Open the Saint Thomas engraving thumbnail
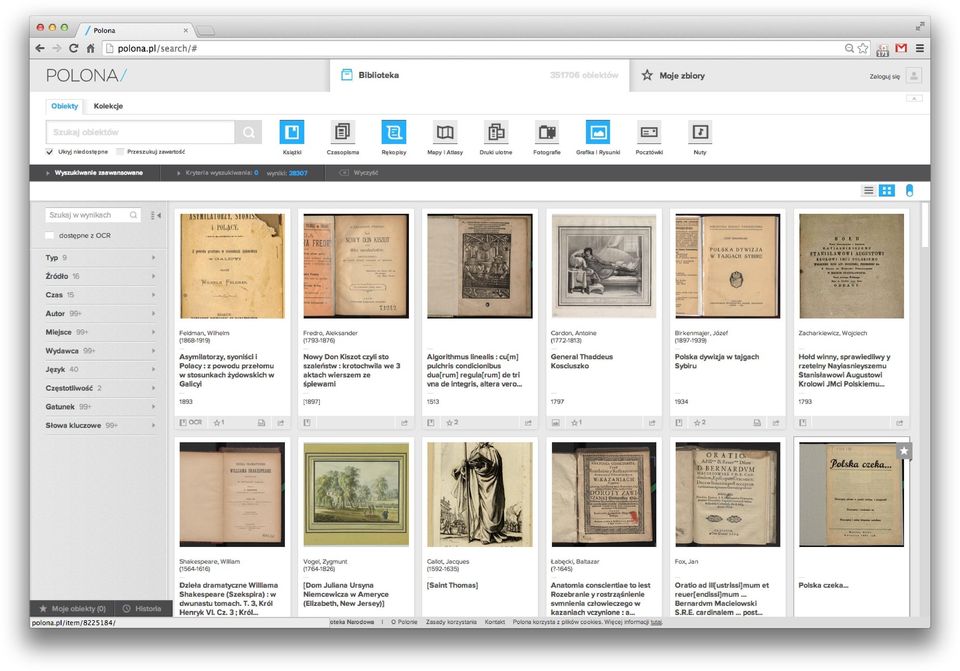Viewport: 960px width, 671px height. pyautogui.click(x=479, y=494)
